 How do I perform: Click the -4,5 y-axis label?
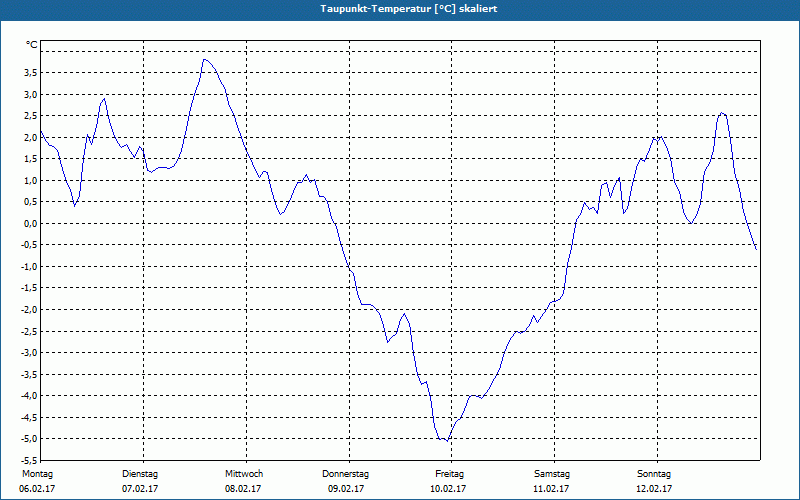point(29,417)
